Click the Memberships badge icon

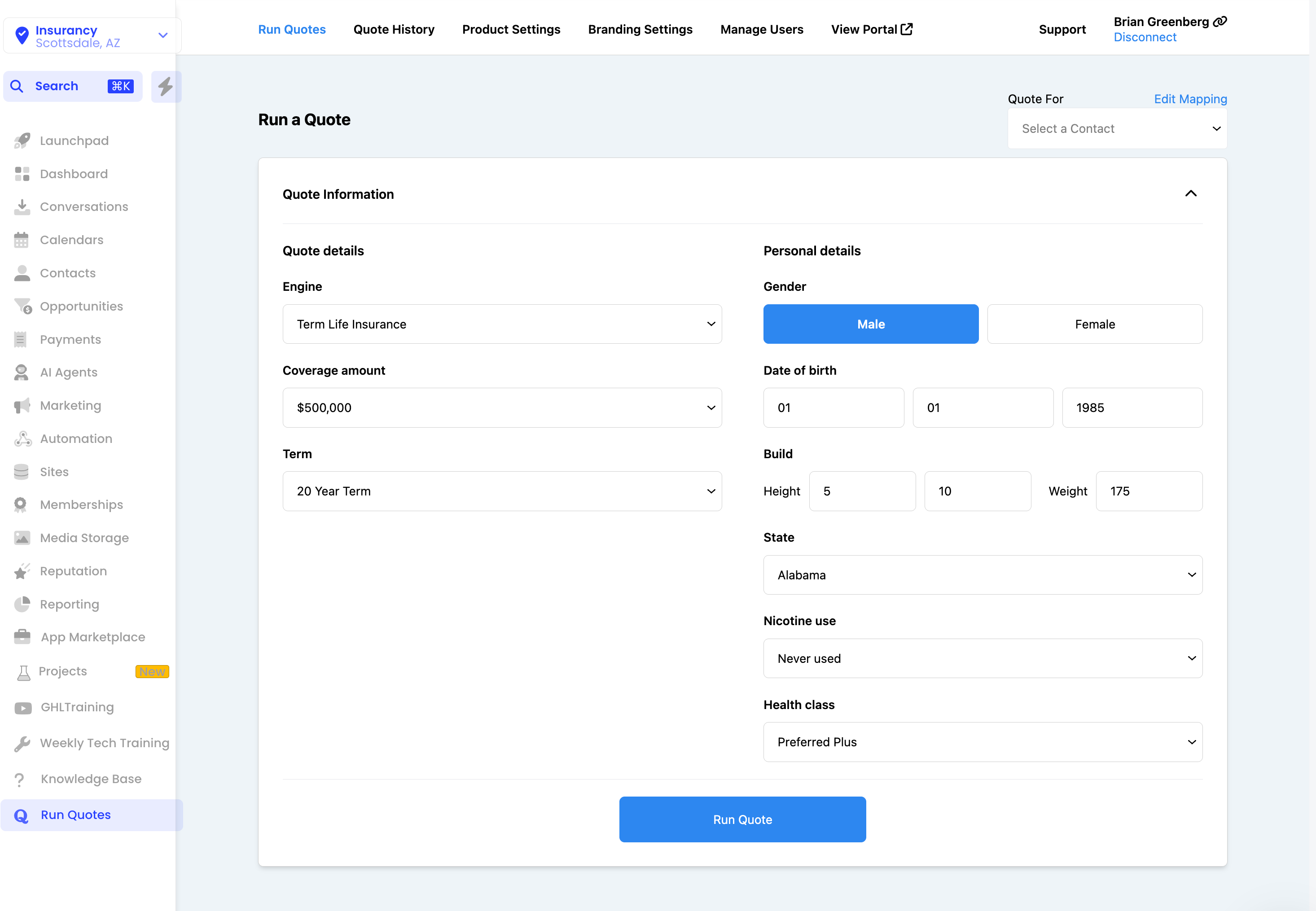click(x=21, y=504)
